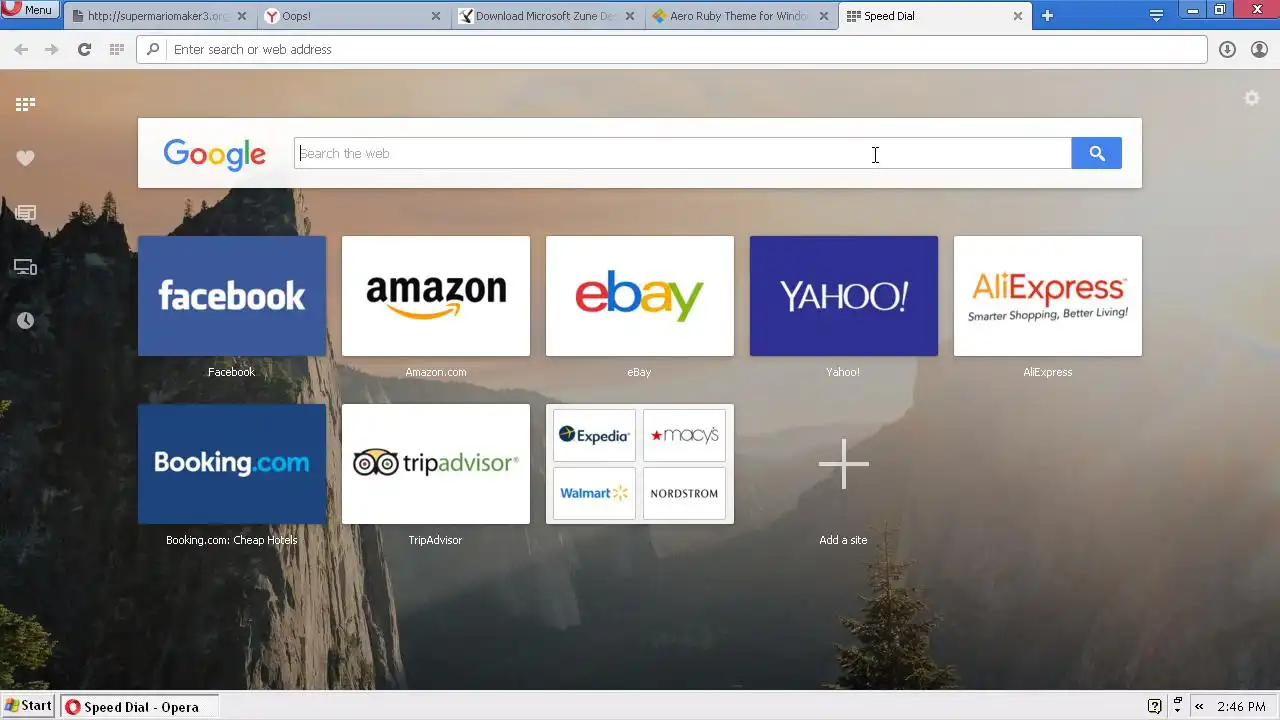
Task: Open Speed Dial start page from toolbar grid icon
Action: [x=116, y=49]
